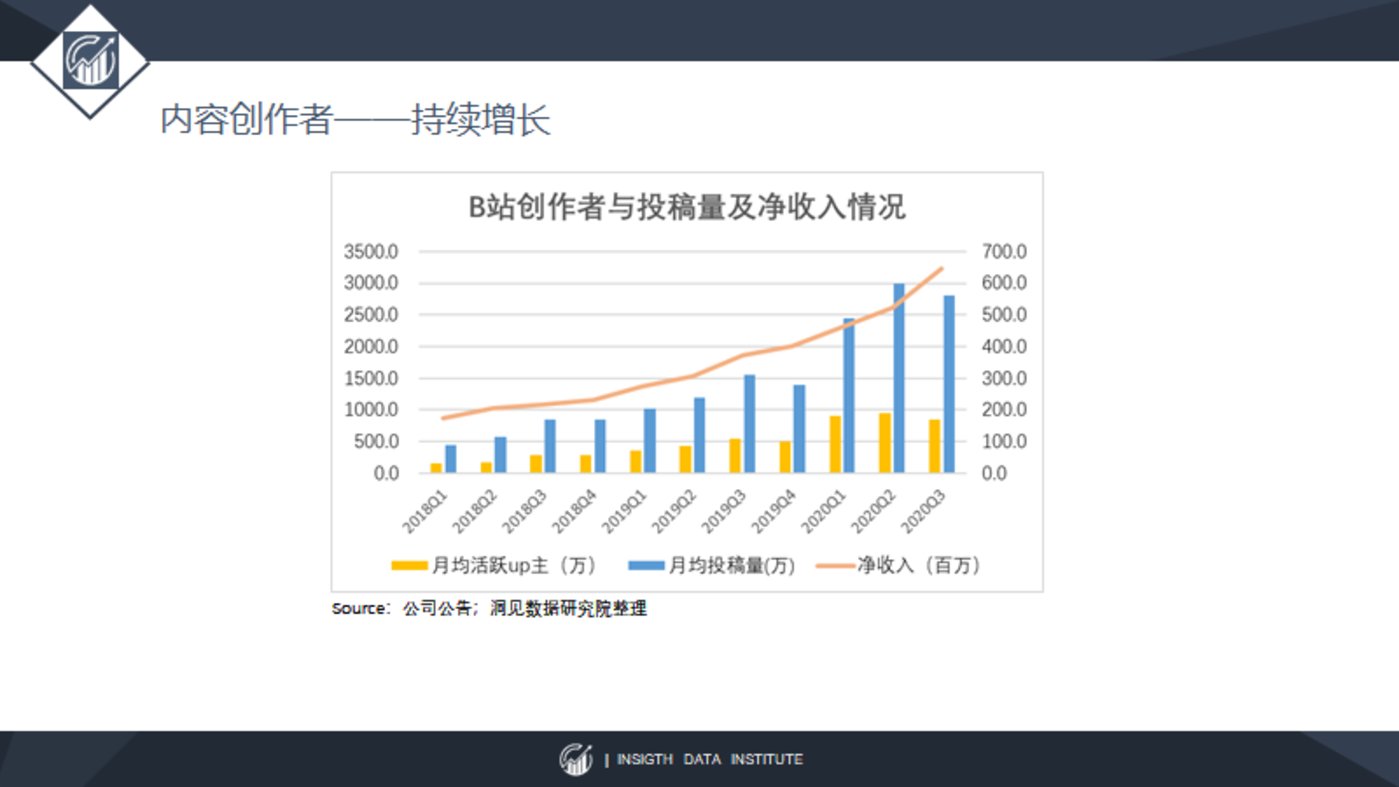Select the blue bar for 2020Q3
The width and height of the screenshot is (1399, 787).
pos(949,384)
